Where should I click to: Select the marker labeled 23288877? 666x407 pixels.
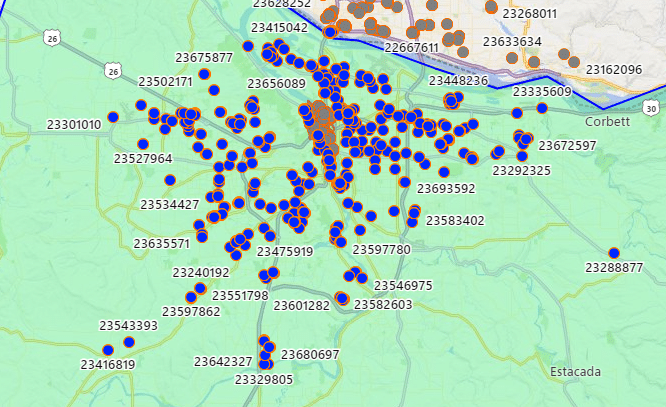[613, 253]
